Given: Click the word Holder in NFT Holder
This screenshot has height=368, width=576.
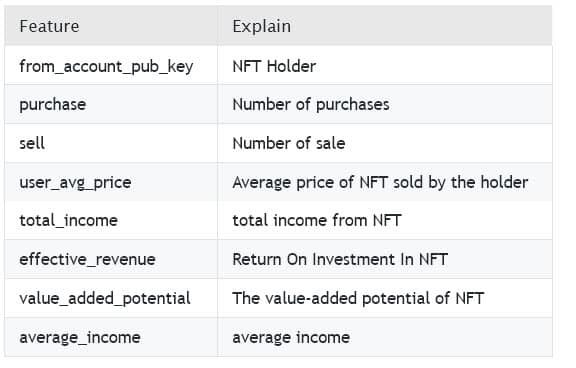Looking at the screenshot, I should (291, 66).
